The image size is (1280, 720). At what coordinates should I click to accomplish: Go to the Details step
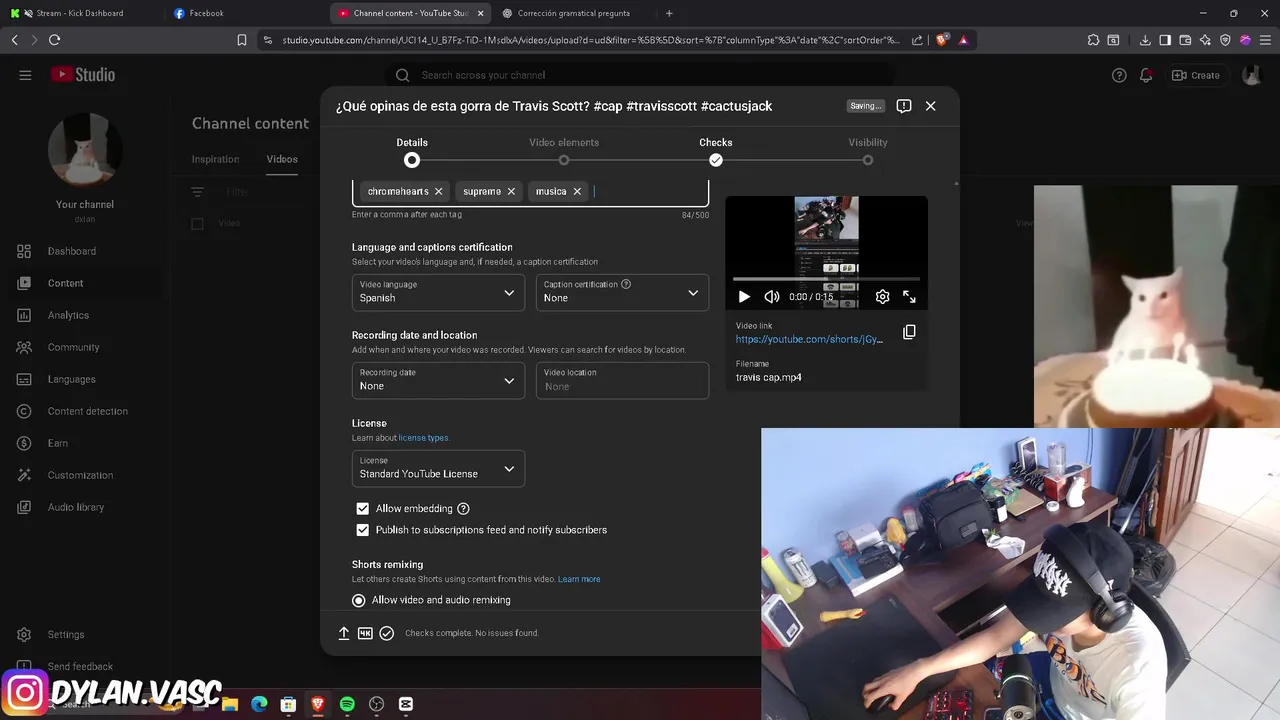coord(412,152)
